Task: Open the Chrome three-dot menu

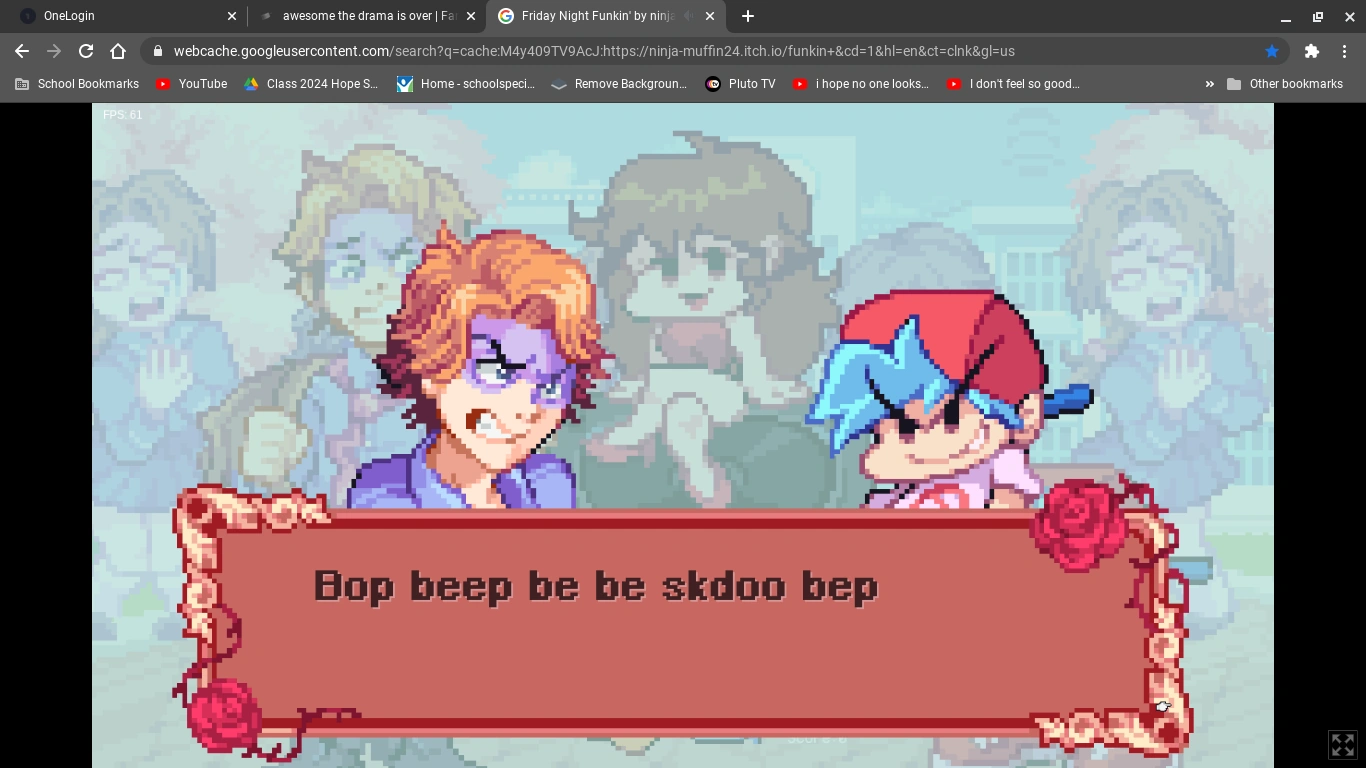Action: (1344, 51)
